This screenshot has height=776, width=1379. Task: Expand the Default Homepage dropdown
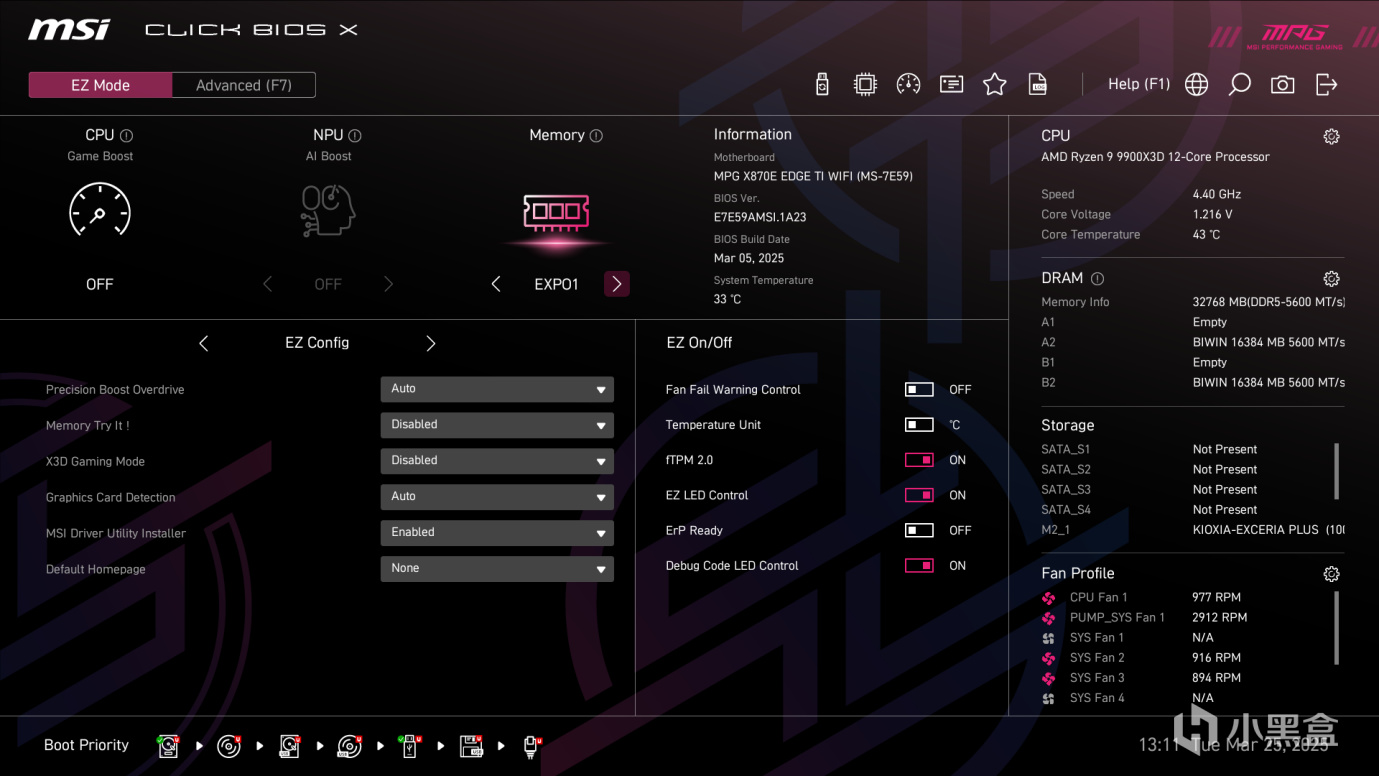click(497, 569)
